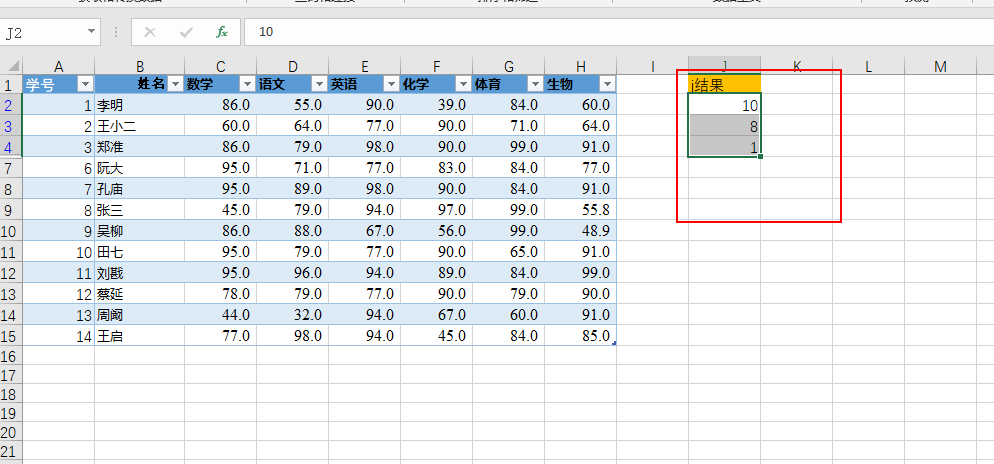Screen dimensions: 994x464
Task: Click the fill handle of selected range
Action: [760, 157]
